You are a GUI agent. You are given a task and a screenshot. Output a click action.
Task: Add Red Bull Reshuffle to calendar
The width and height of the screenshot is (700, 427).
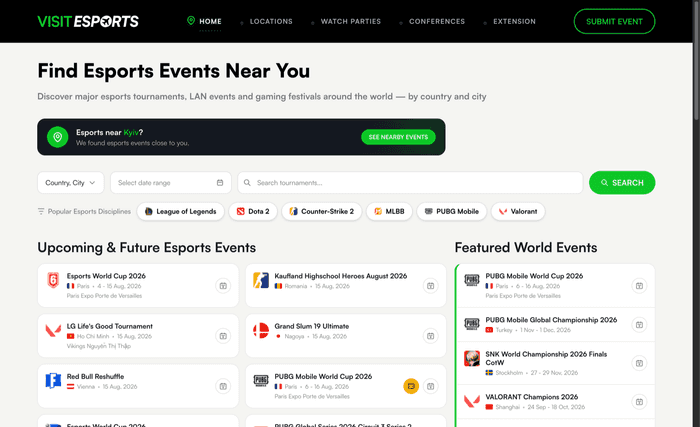point(223,386)
